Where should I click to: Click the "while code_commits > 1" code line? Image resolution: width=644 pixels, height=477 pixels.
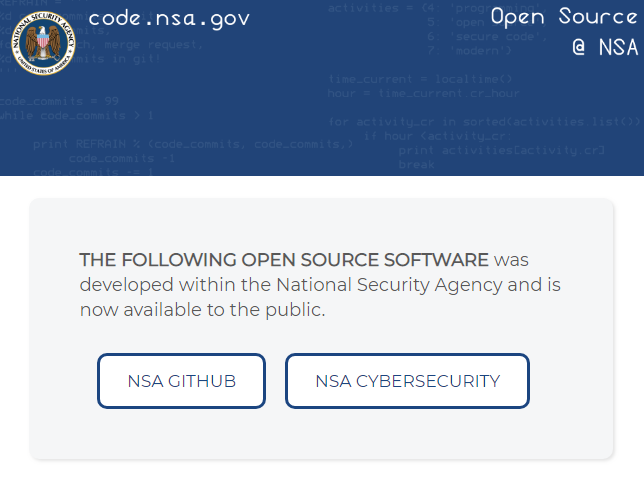75,116
